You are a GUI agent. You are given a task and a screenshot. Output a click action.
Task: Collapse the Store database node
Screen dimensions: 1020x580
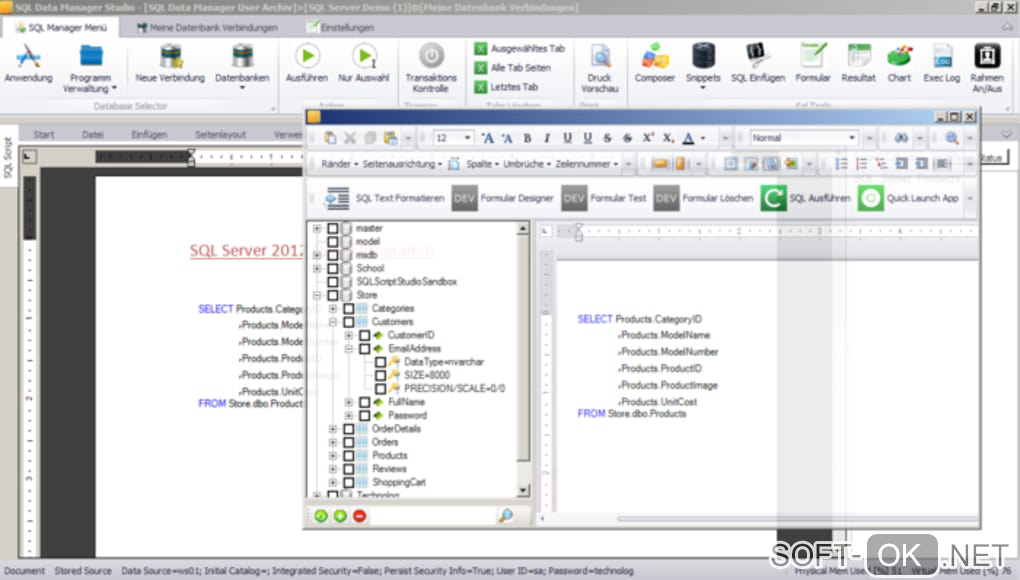317,295
